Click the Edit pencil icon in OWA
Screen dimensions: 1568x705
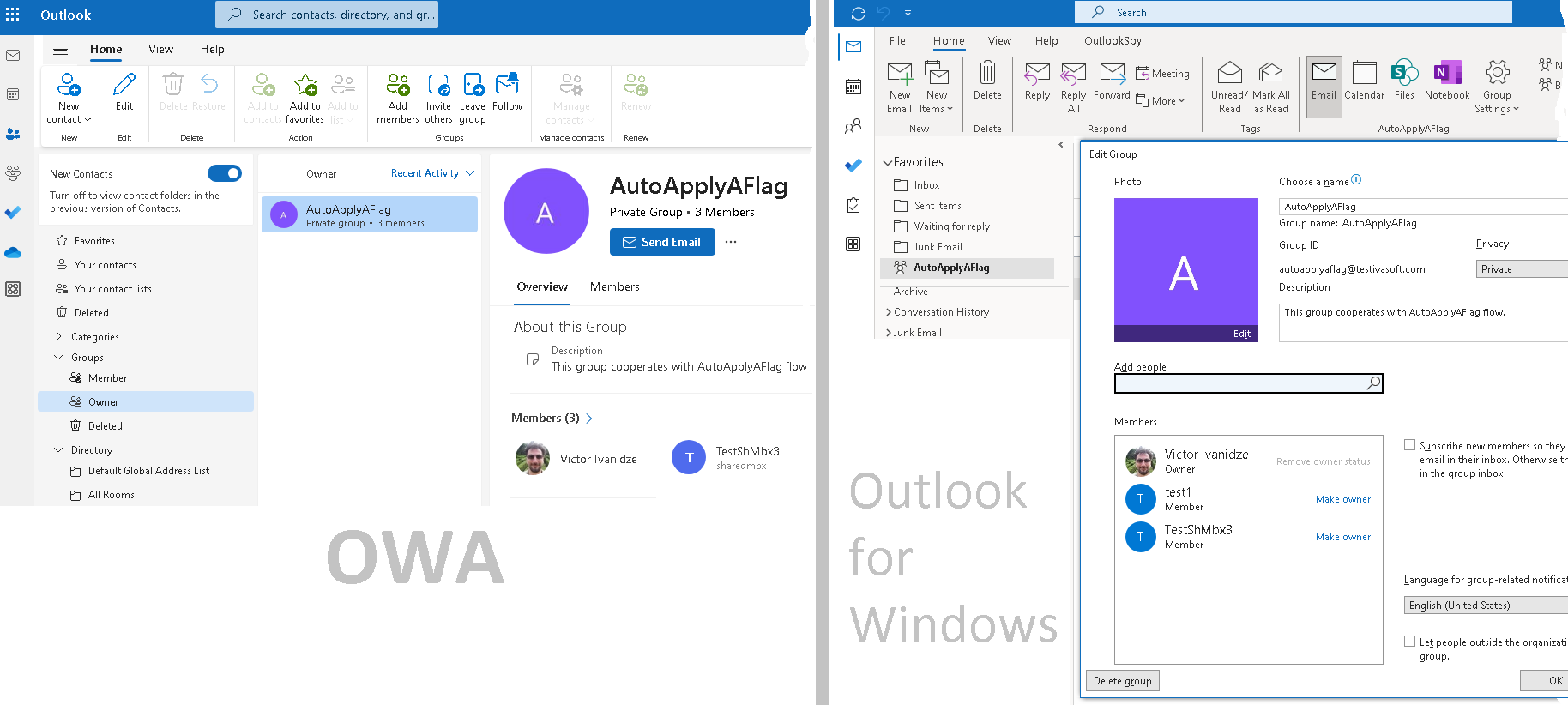124,85
